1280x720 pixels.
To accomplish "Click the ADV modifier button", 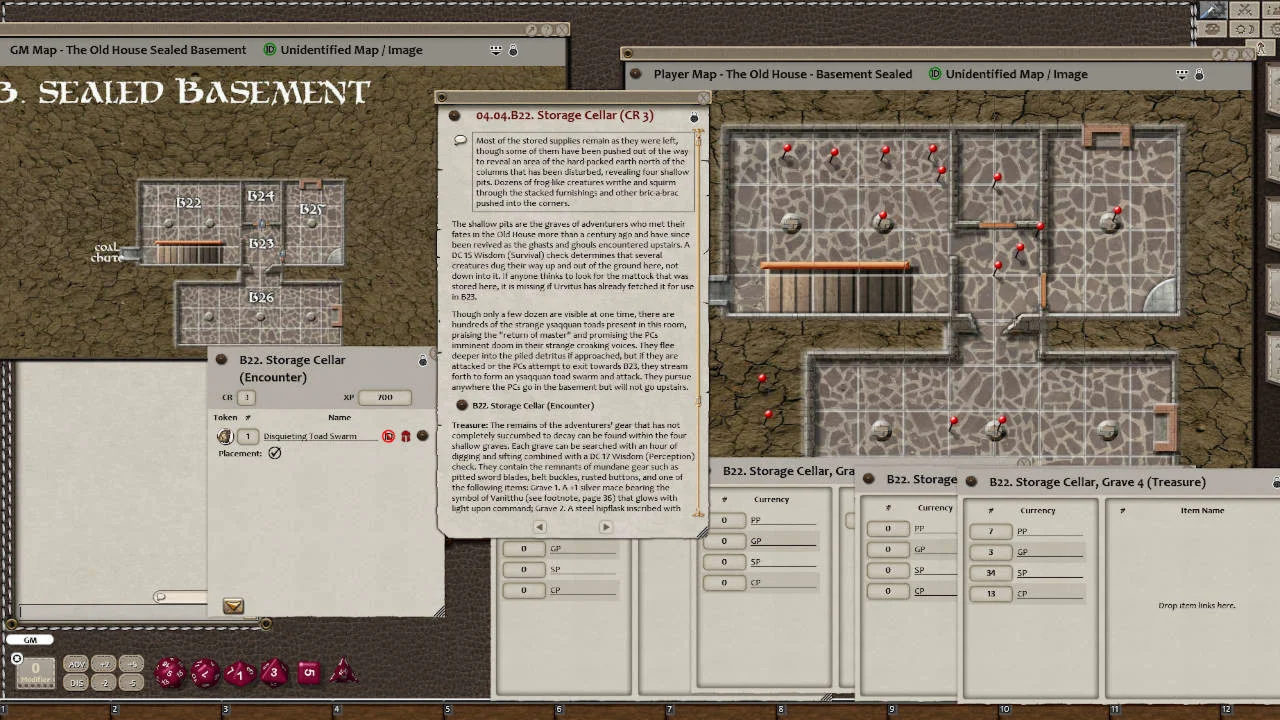I will click(76, 664).
